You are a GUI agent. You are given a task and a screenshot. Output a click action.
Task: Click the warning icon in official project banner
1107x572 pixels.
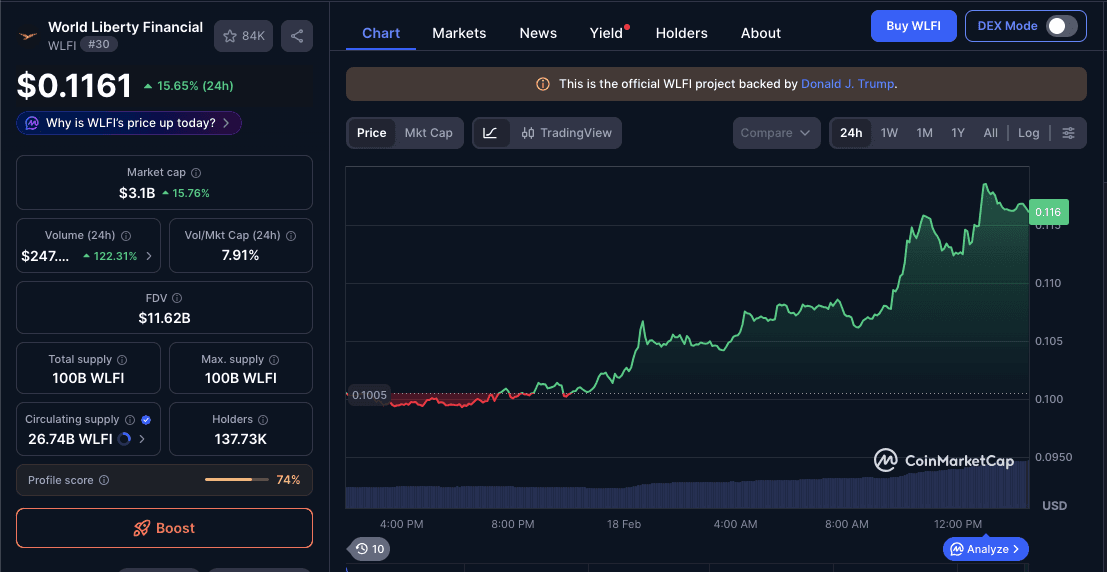542,84
